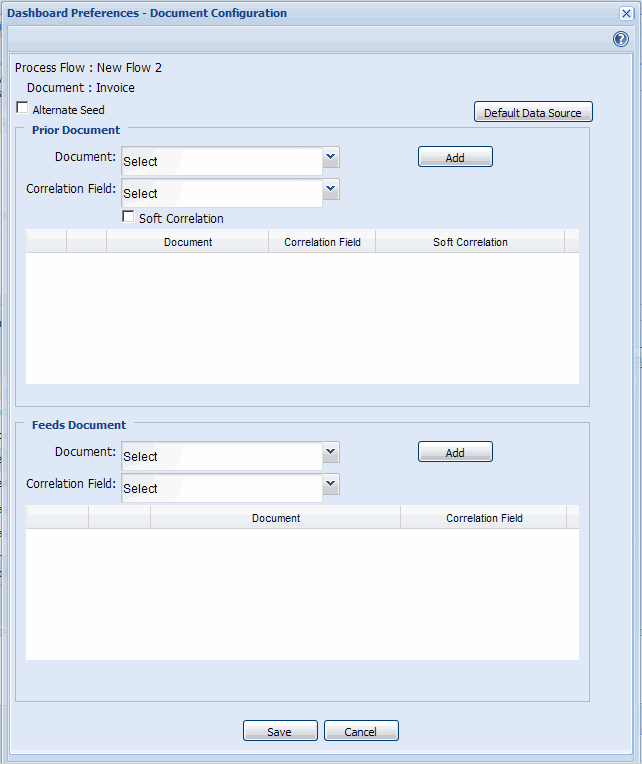The height and width of the screenshot is (764, 642).
Task: Click the Document column header in the Feeds Document table
Action: pos(276,517)
